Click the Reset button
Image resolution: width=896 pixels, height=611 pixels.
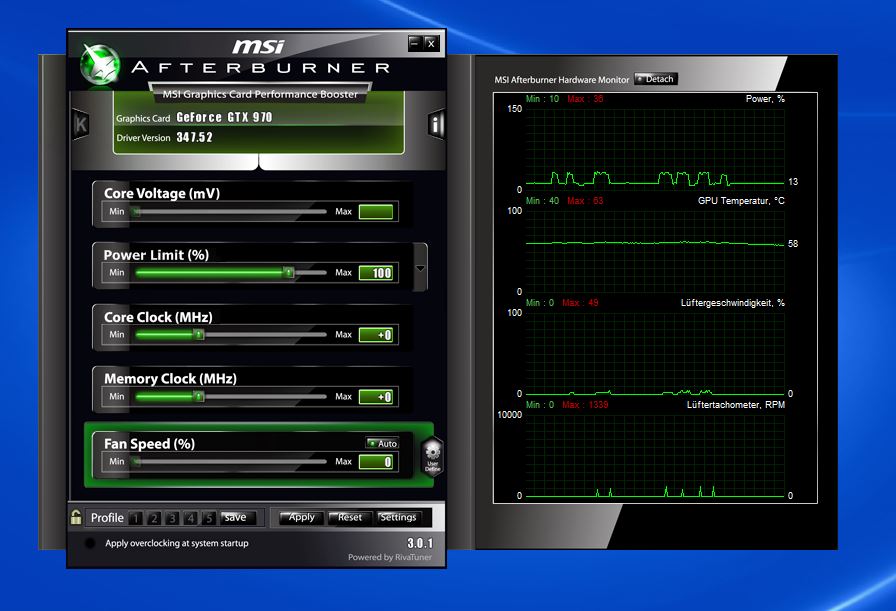[350, 517]
